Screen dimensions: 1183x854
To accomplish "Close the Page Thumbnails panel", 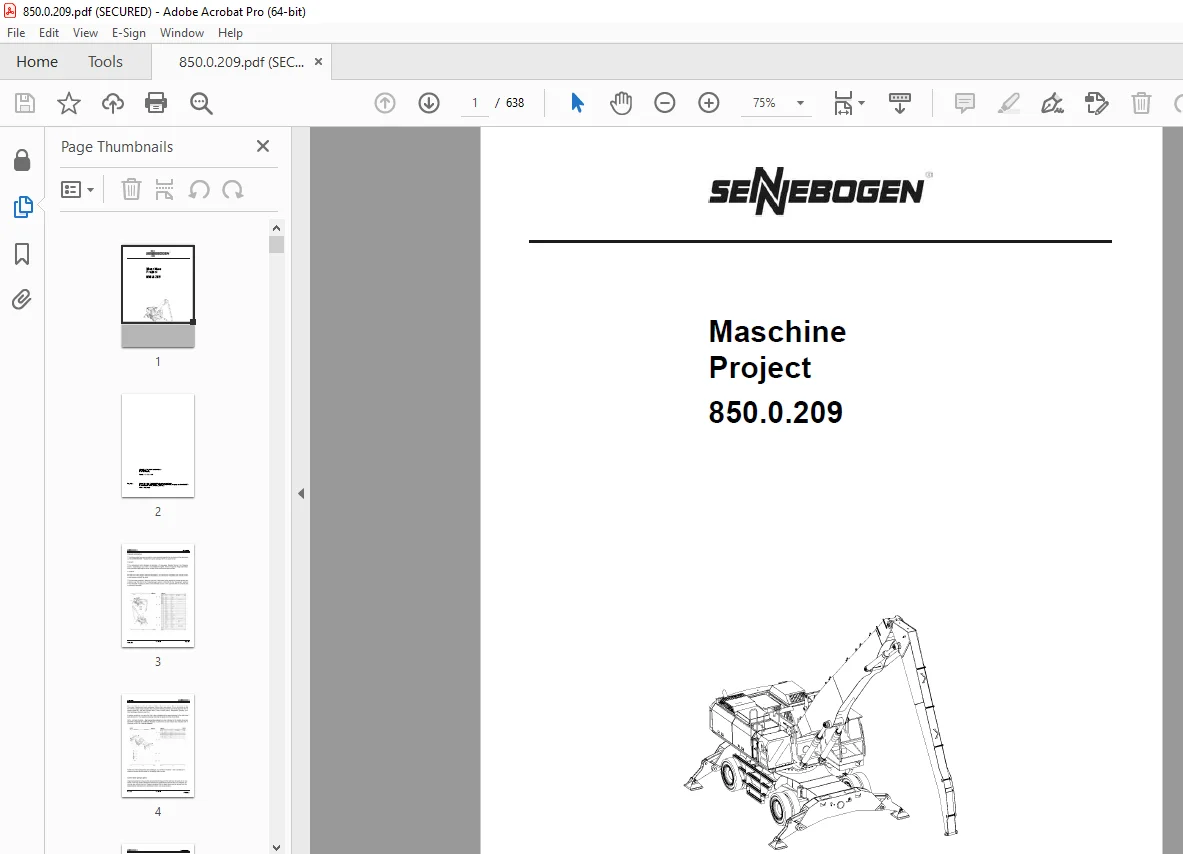I will [x=263, y=146].
